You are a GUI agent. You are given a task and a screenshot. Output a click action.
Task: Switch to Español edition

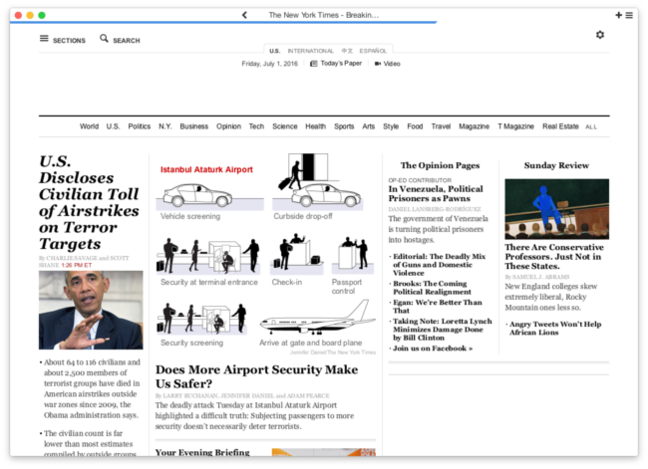(x=373, y=51)
